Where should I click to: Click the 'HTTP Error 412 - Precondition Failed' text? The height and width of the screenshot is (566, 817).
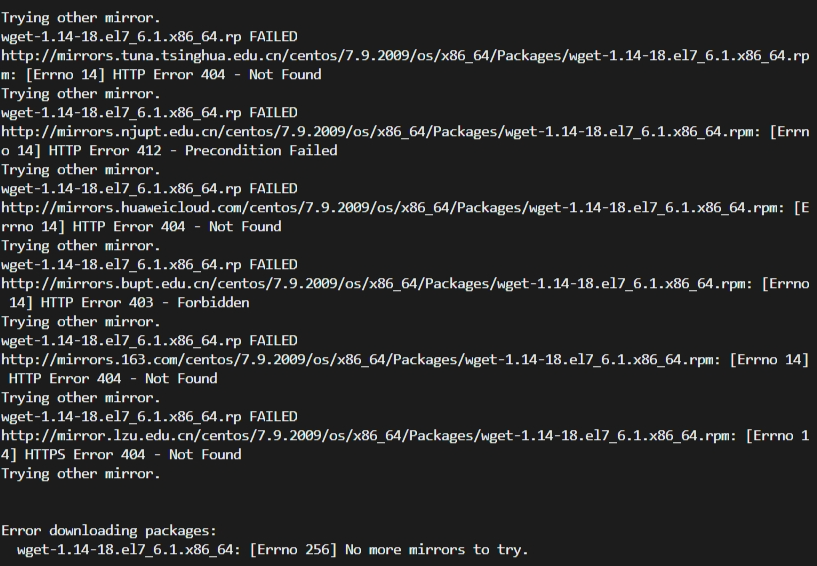(193, 151)
